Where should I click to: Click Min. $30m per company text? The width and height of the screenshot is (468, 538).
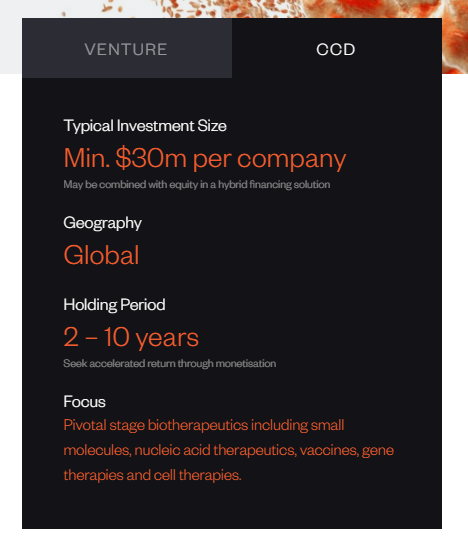pos(205,159)
